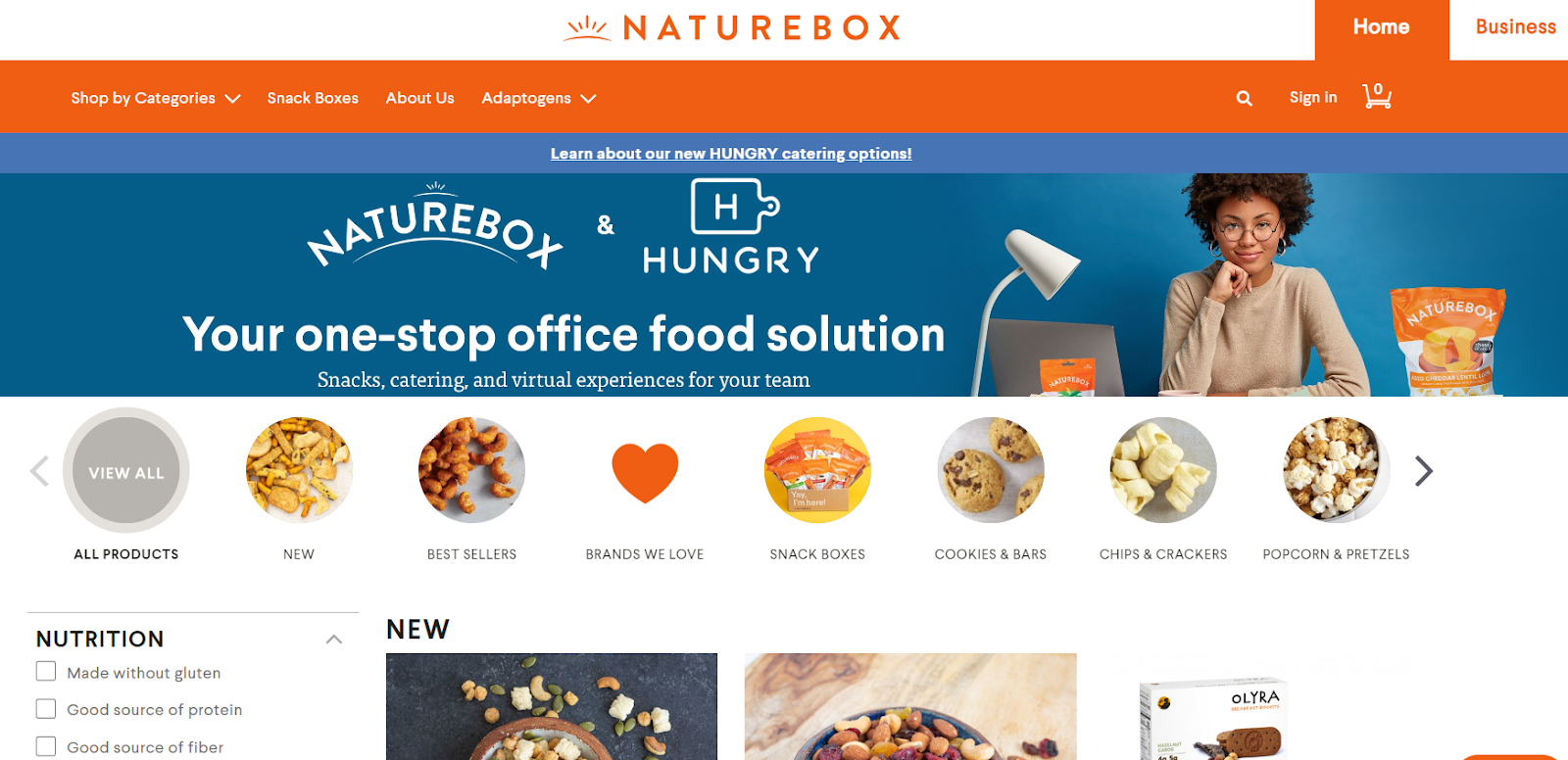Enable Good source of protein filter

coord(46,709)
